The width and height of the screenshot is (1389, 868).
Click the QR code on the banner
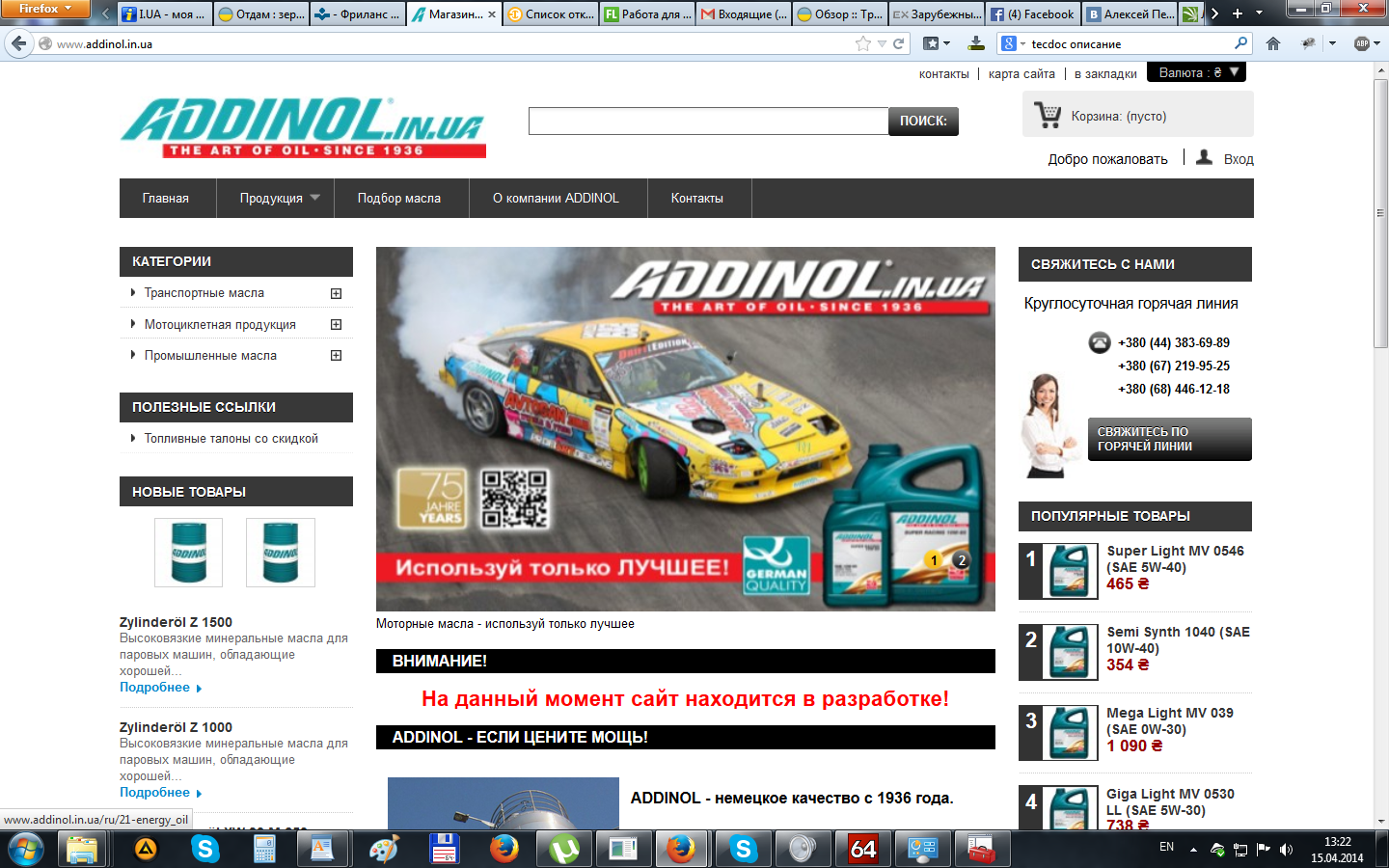pos(515,499)
